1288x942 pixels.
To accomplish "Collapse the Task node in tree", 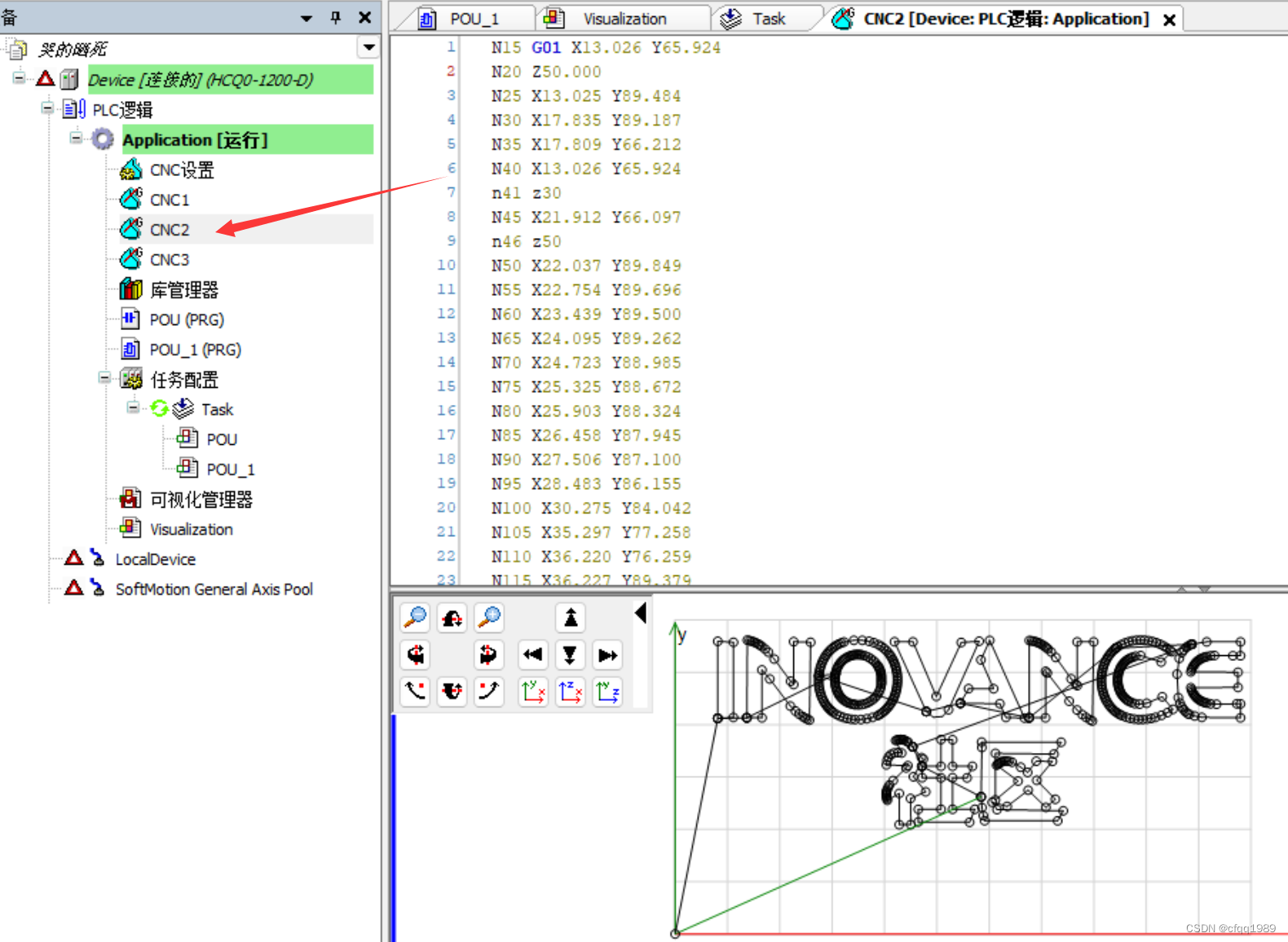I will click(x=133, y=407).
